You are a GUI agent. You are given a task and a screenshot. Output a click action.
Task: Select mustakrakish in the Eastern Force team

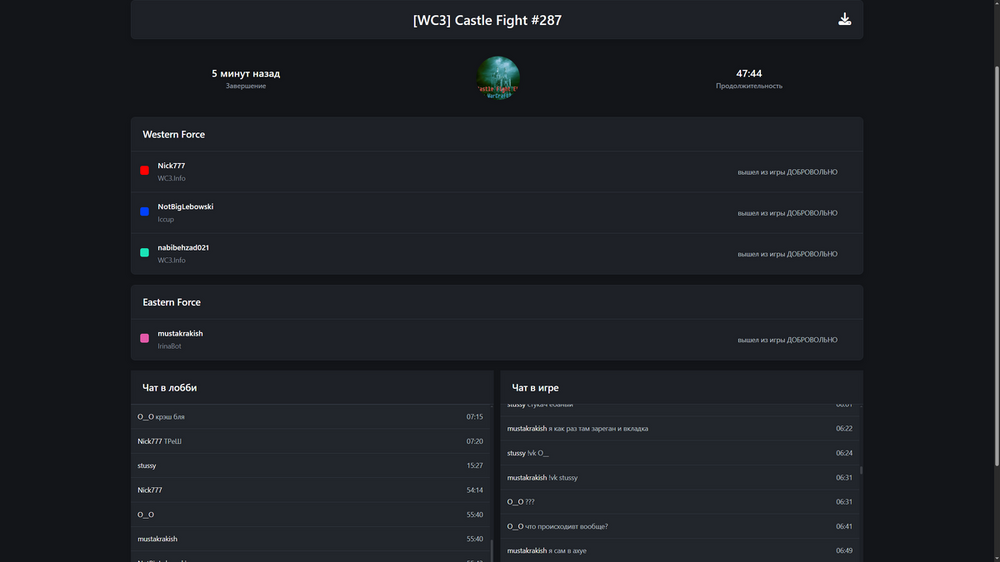[180, 334]
